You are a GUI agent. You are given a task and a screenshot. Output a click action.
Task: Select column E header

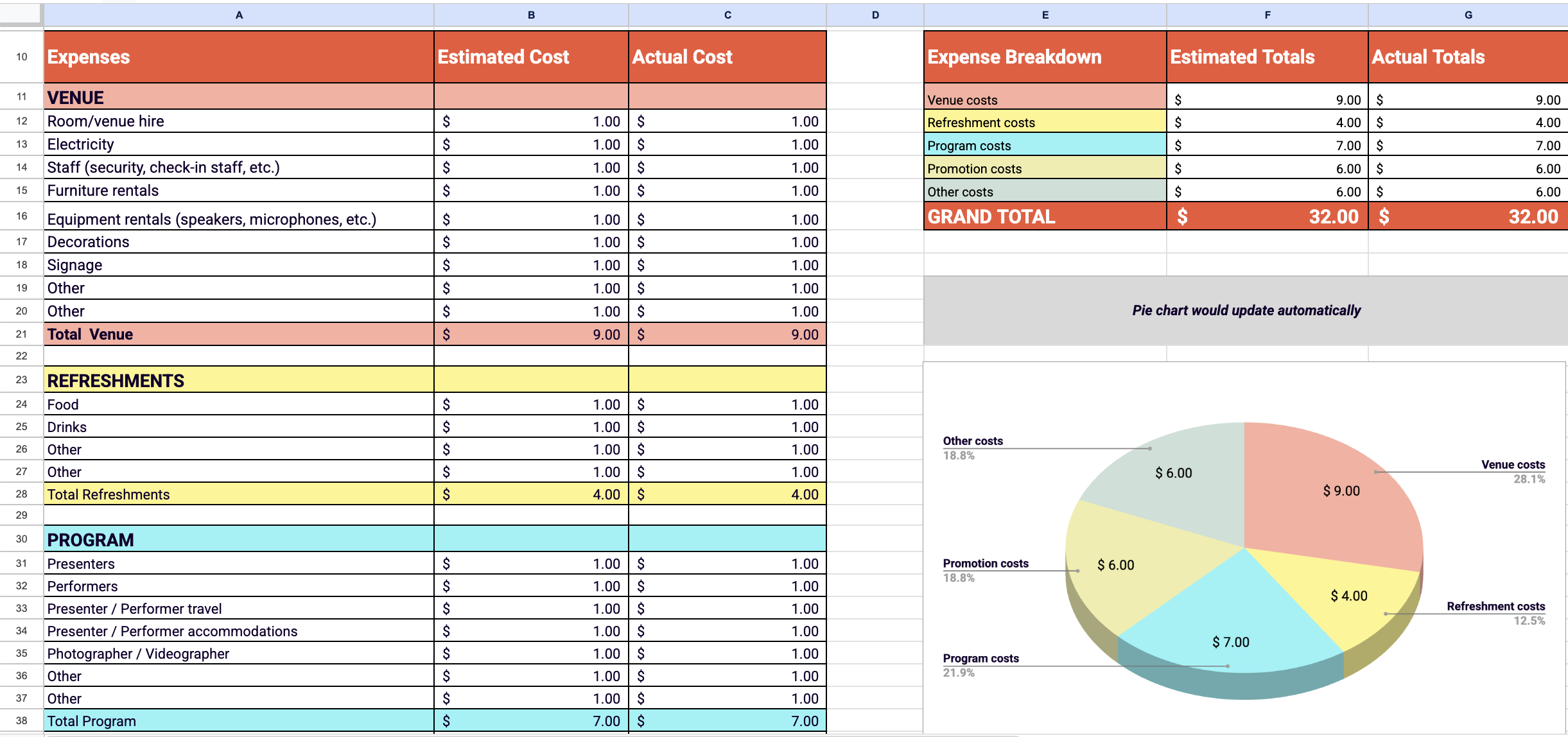(1045, 15)
